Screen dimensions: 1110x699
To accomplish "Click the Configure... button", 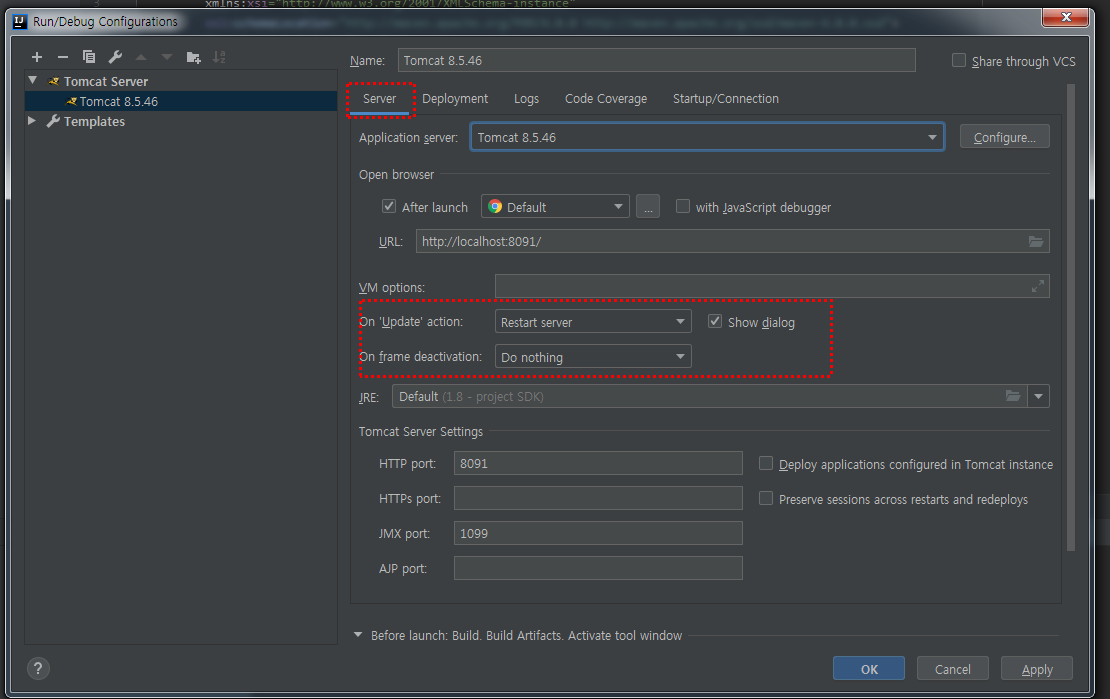I will pyautogui.click(x=1005, y=137).
